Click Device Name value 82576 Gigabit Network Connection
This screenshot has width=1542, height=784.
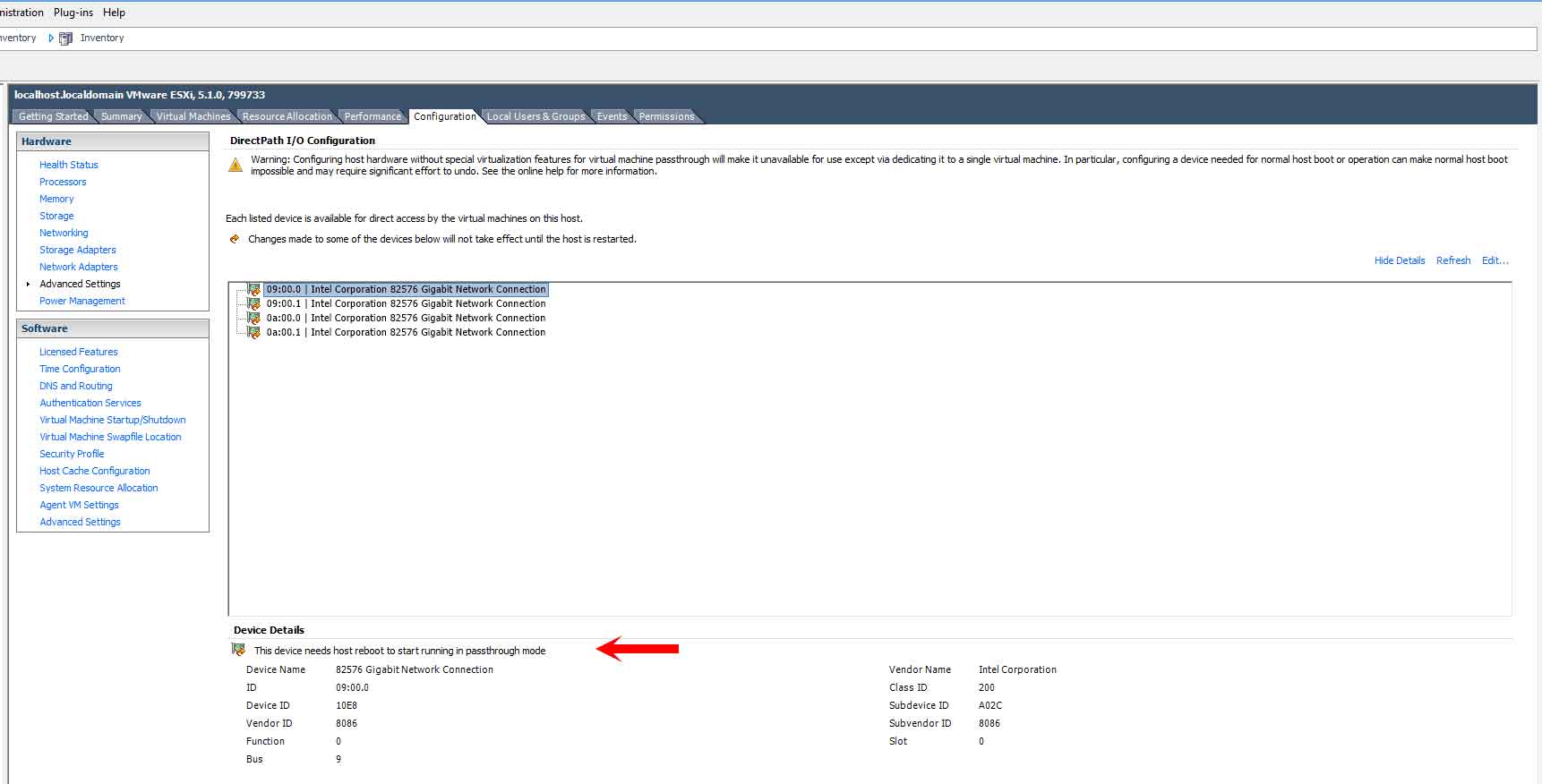415,669
